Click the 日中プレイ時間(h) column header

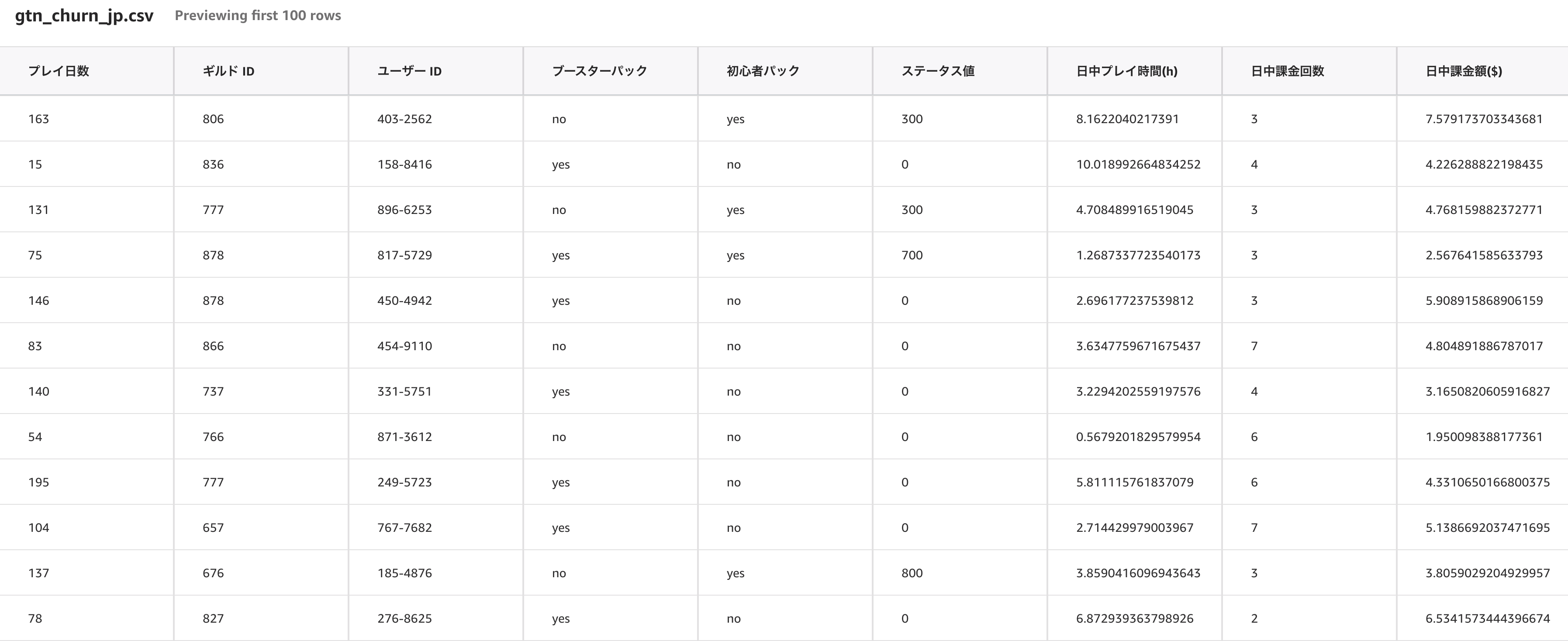pyautogui.click(x=1126, y=71)
